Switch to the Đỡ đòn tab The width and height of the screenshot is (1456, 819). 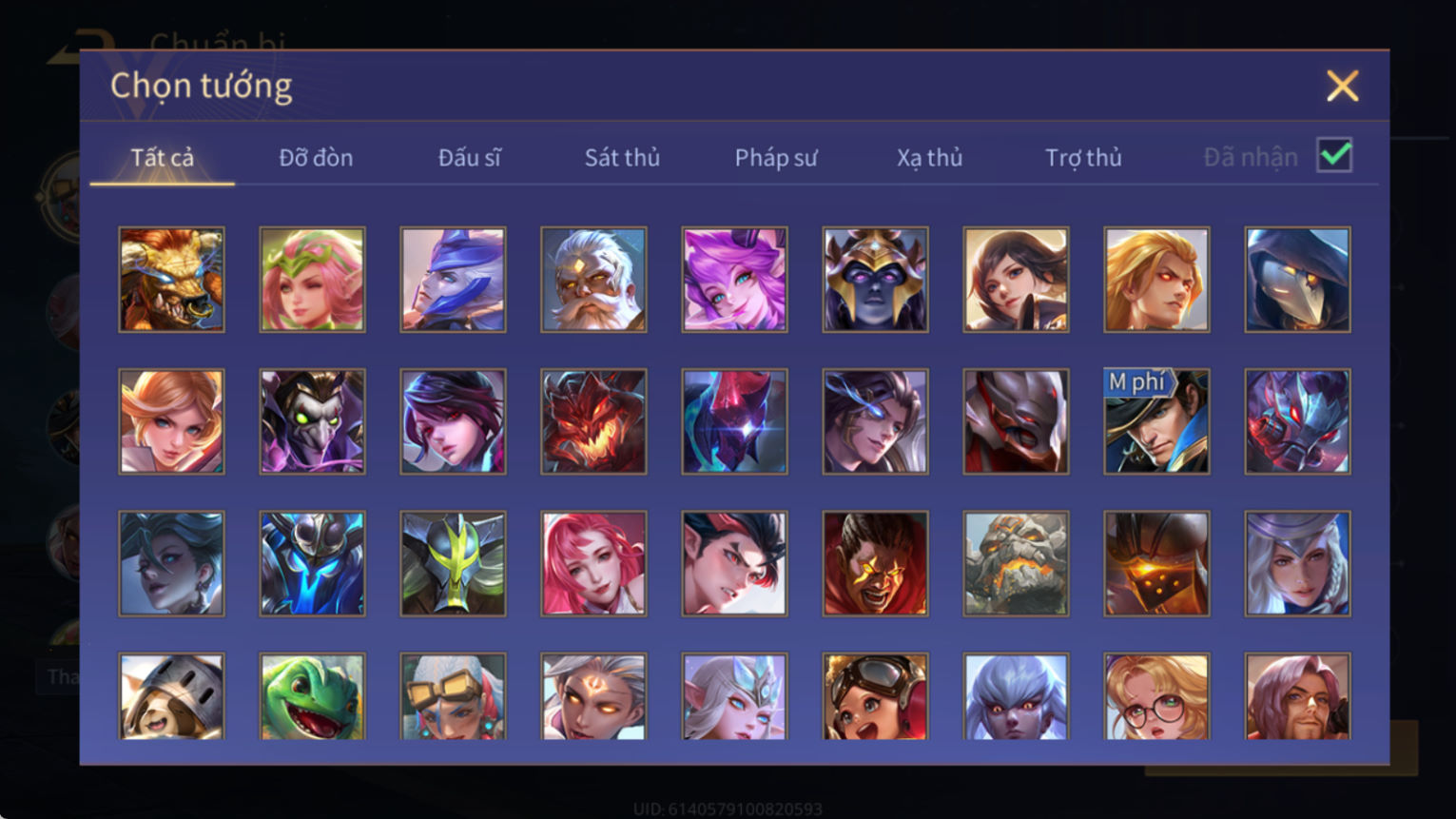(x=316, y=158)
